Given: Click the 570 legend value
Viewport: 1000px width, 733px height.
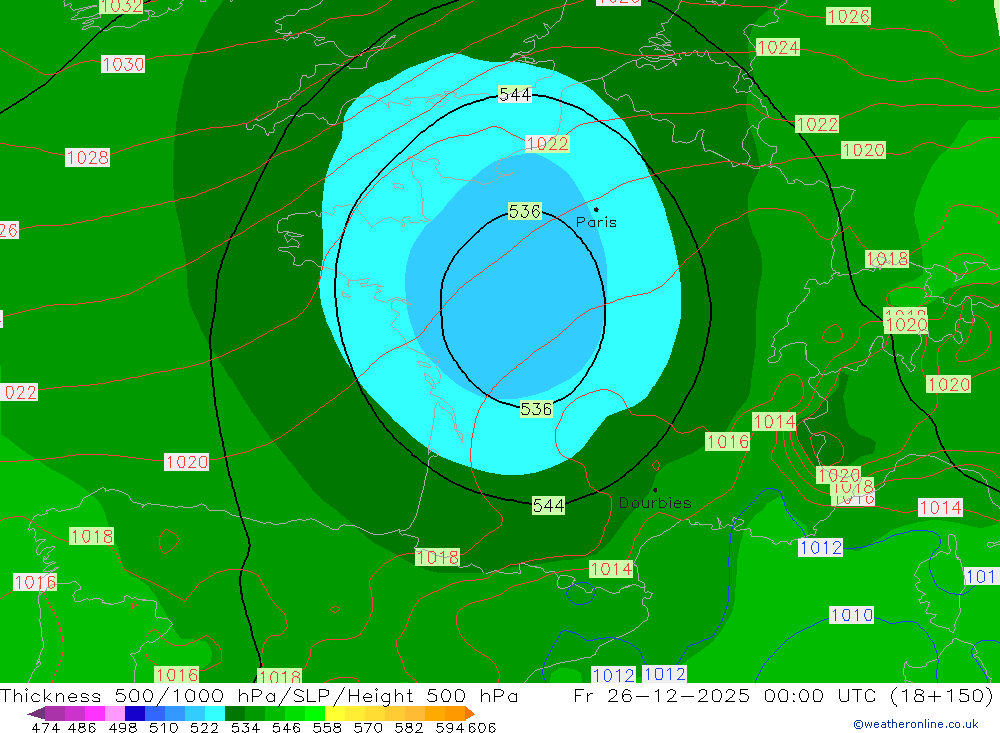Looking at the screenshot, I should (368, 728).
